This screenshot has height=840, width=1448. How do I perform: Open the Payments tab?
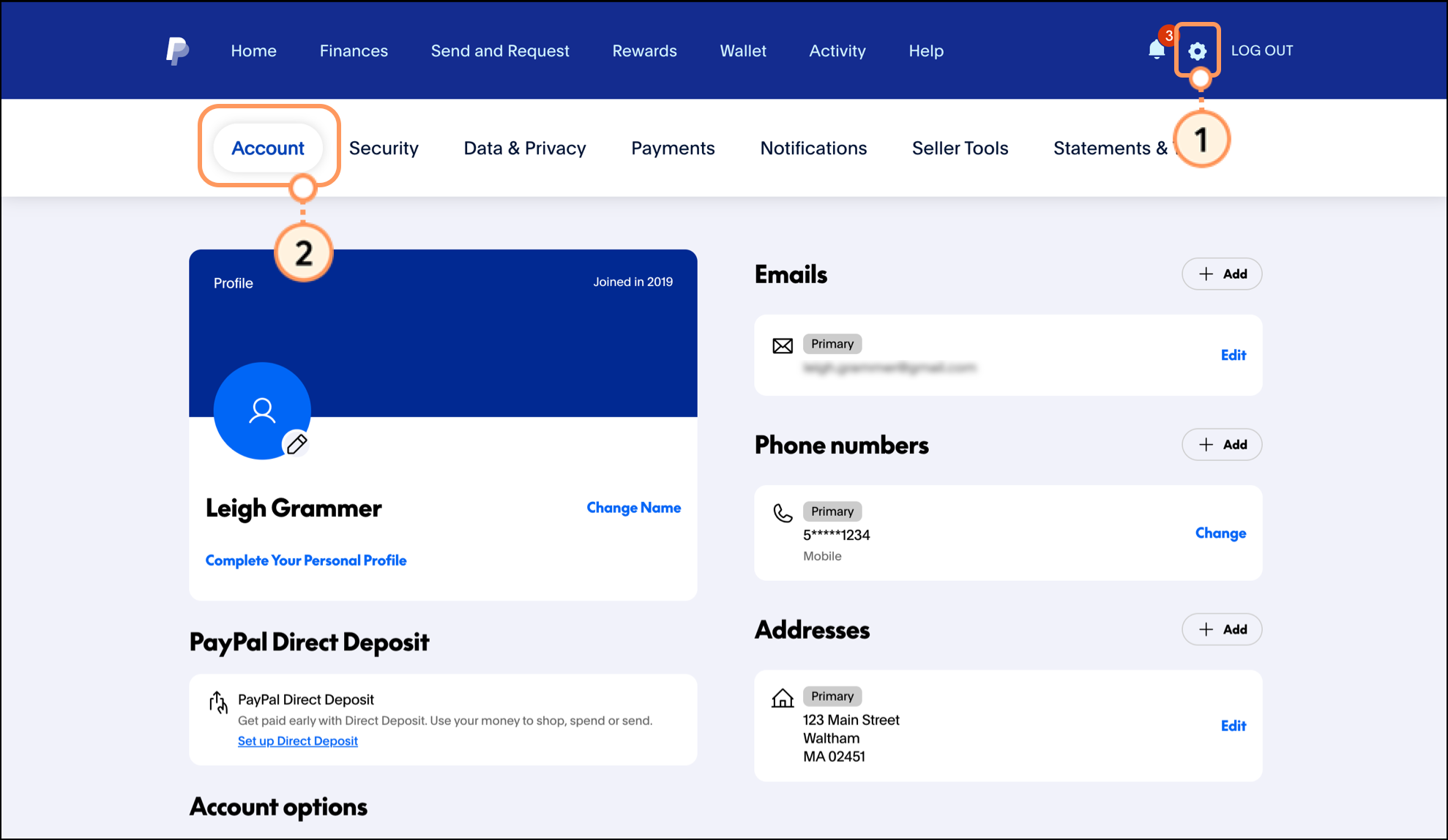click(x=673, y=148)
